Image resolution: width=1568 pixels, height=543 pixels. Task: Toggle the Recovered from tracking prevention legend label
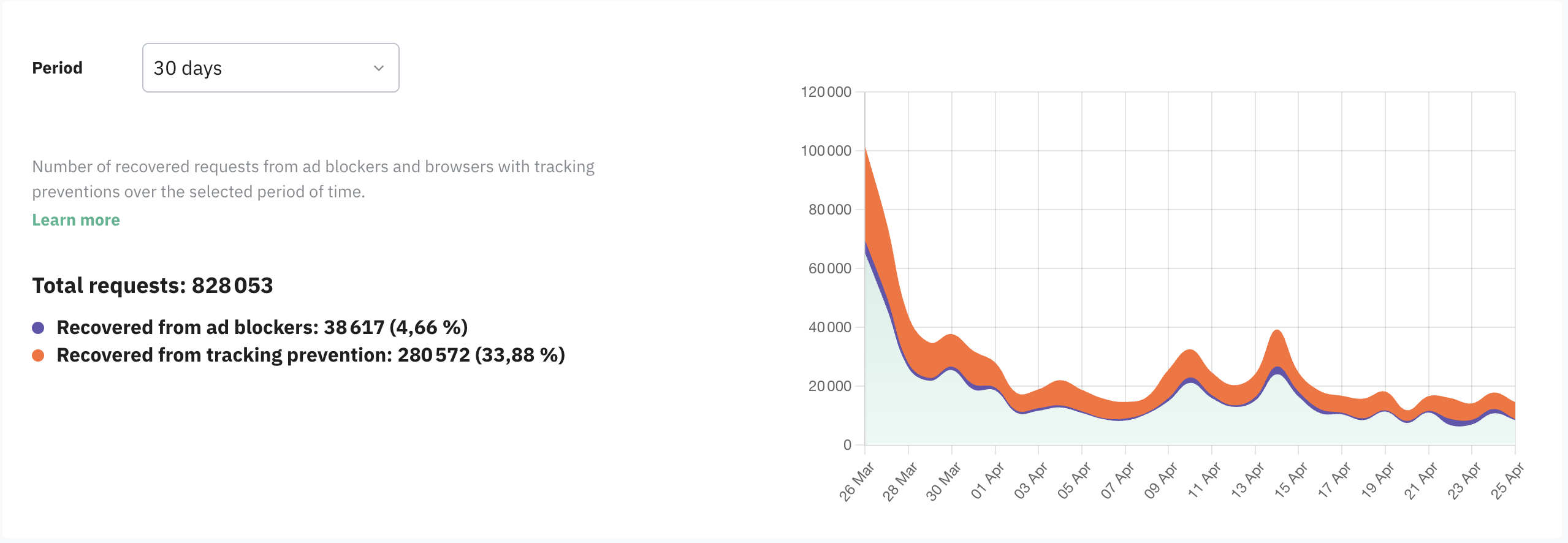click(x=310, y=355)
